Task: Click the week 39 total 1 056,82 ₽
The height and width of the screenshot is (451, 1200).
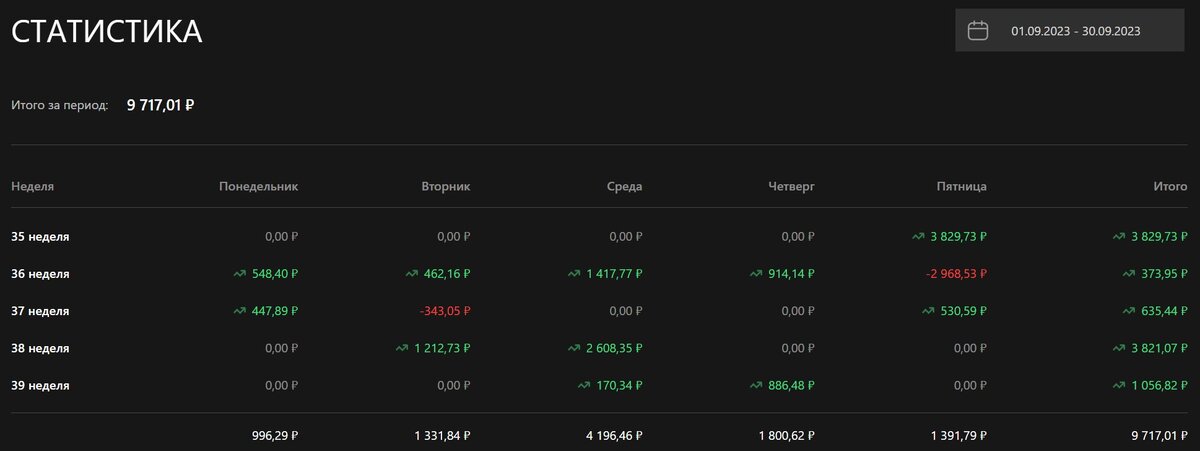Action: click(1158, 385)
